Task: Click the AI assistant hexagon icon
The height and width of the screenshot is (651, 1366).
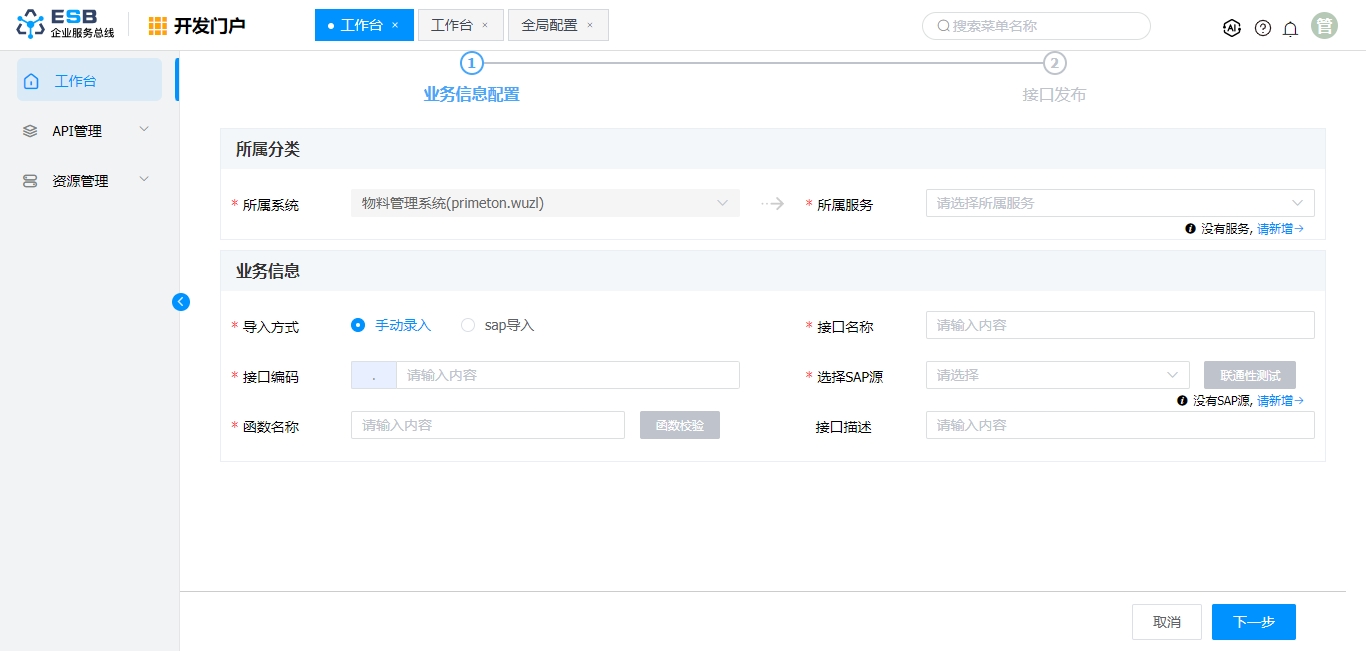Action: click(1231, 28)
